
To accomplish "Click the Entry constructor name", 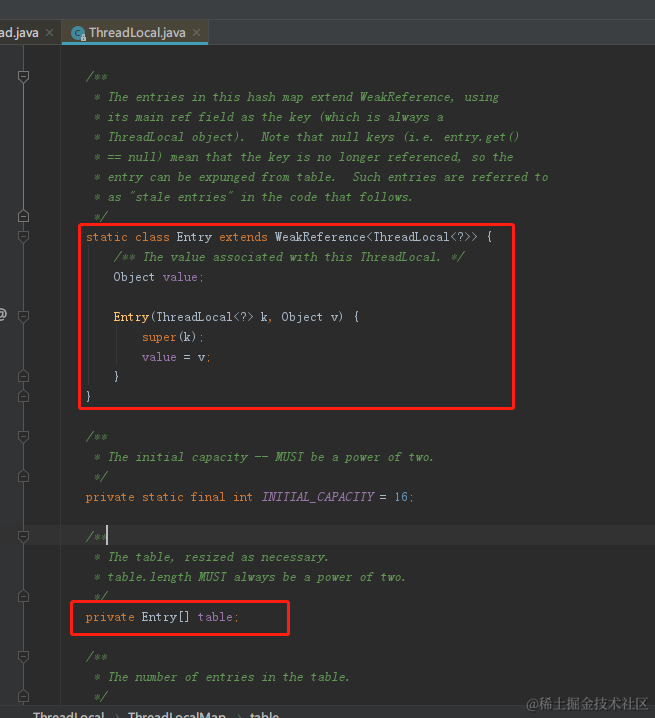I will (x=131, y=317).
